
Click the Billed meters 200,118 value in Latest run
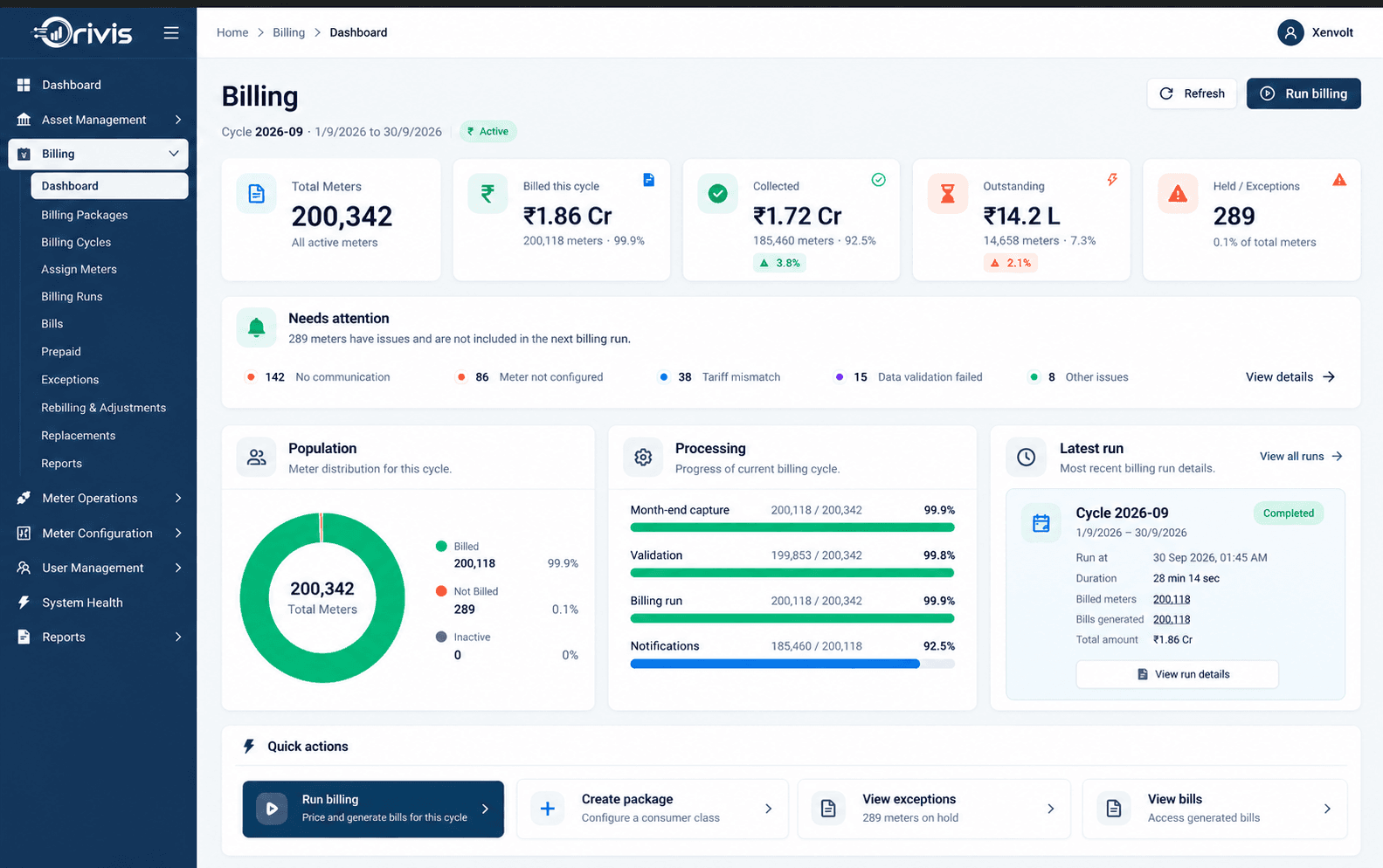tap(1172, 599)
